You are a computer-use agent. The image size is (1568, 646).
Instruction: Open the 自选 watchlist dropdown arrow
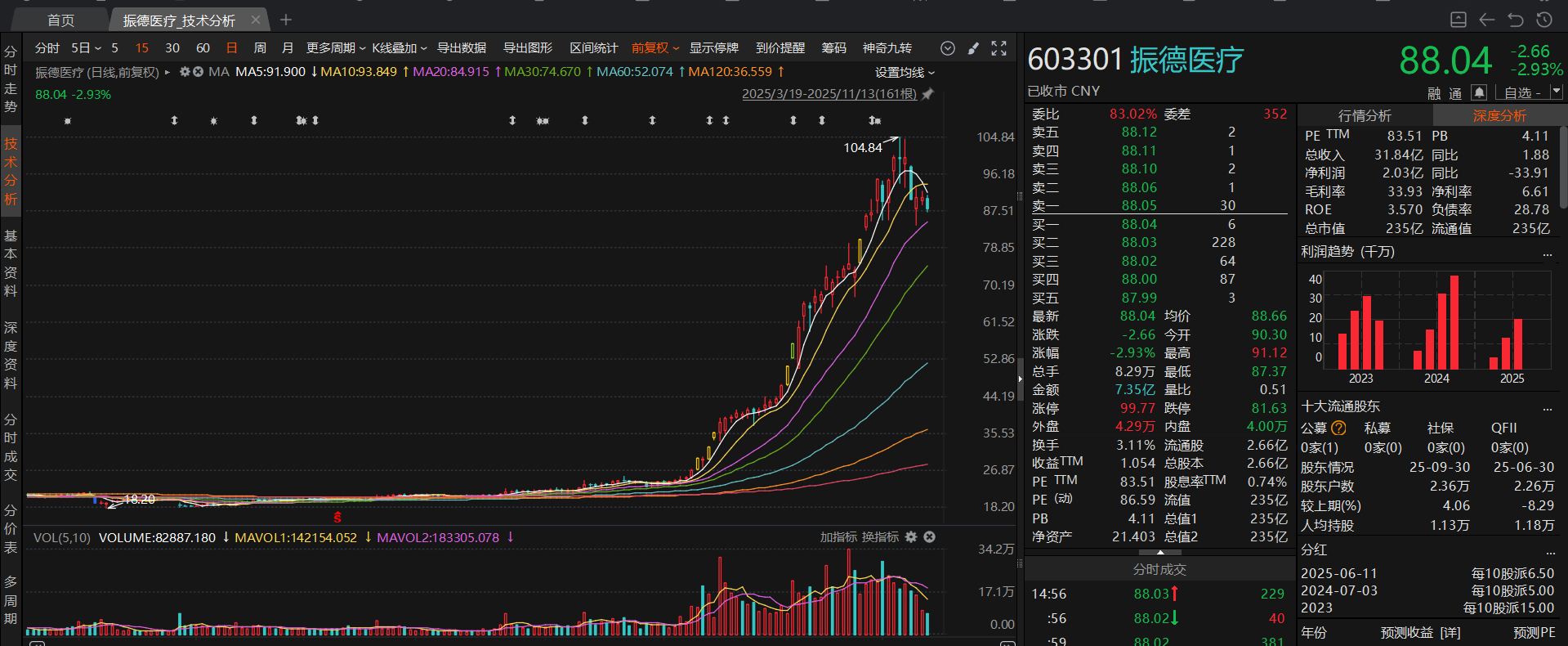click(1557, 92)
